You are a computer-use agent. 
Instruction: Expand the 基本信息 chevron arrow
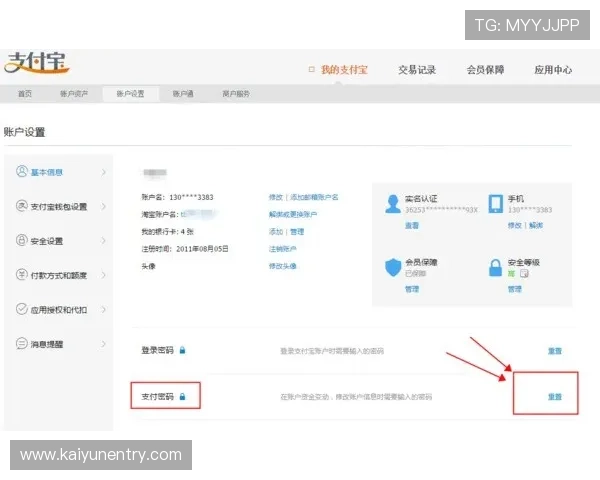103,172
